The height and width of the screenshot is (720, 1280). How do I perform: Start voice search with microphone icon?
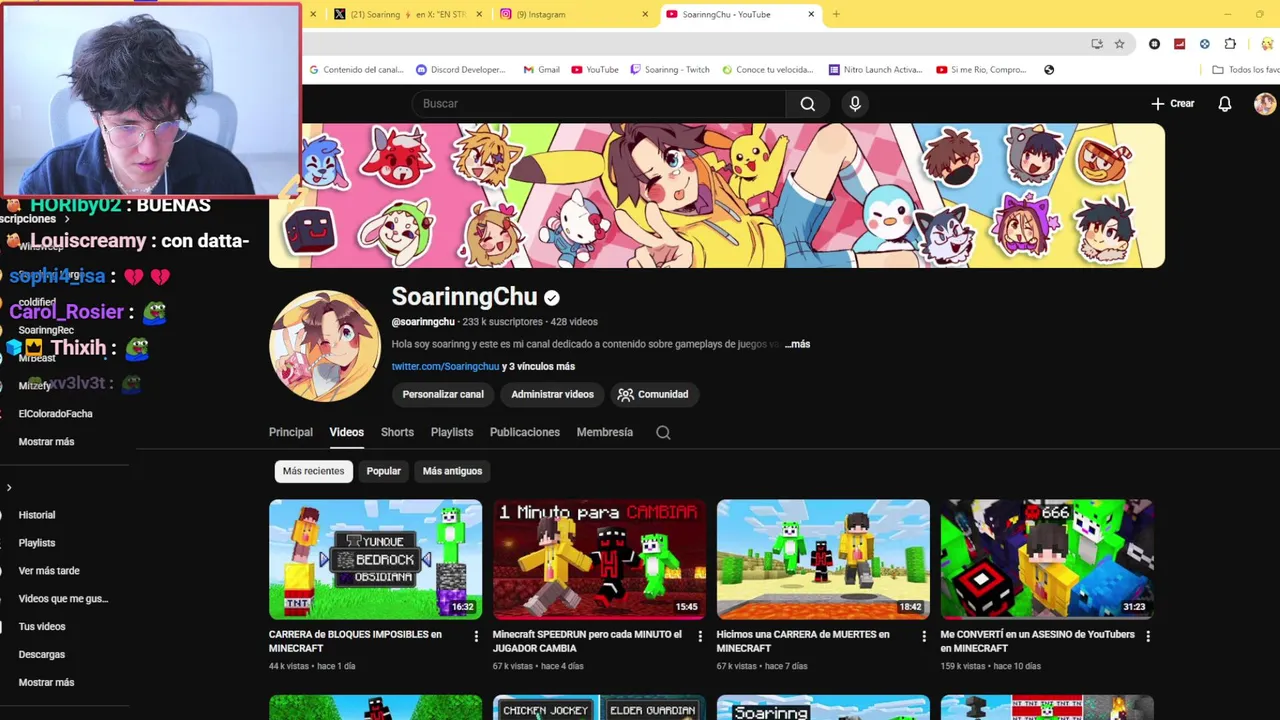click(x=855, y=104)
